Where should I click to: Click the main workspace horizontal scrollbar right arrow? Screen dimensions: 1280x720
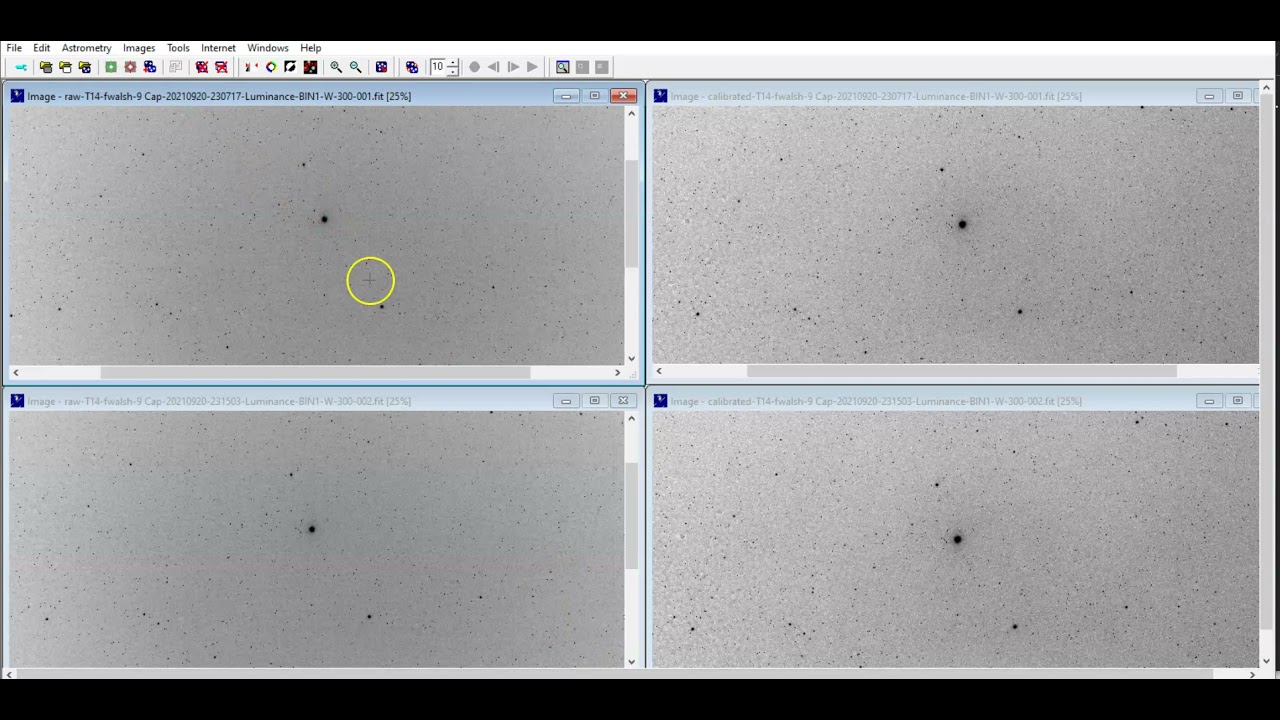1252,675
